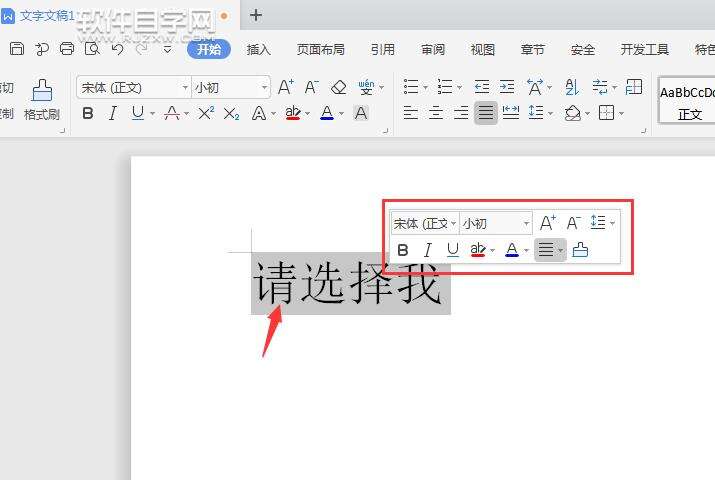The height and width of the screenshot is (480, 715).
Task: Click the Save icon in quick access bar
Action: point(17,48)
